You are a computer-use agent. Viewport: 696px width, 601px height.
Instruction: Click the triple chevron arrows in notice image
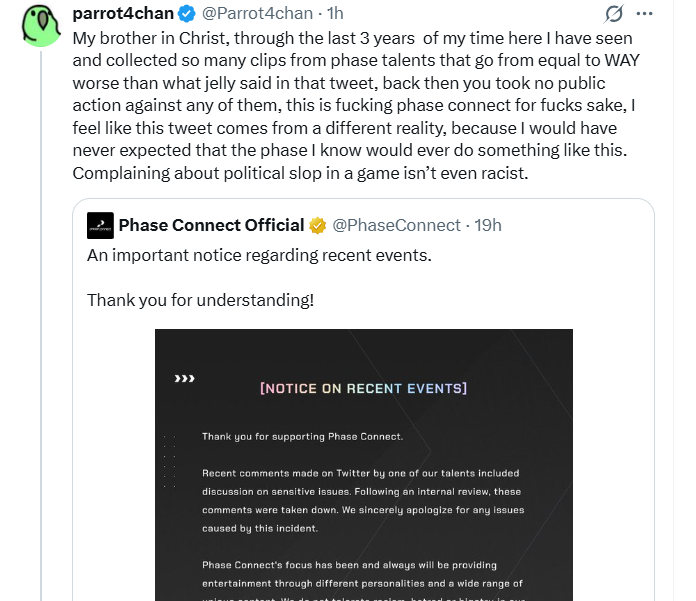coord(184,379)
